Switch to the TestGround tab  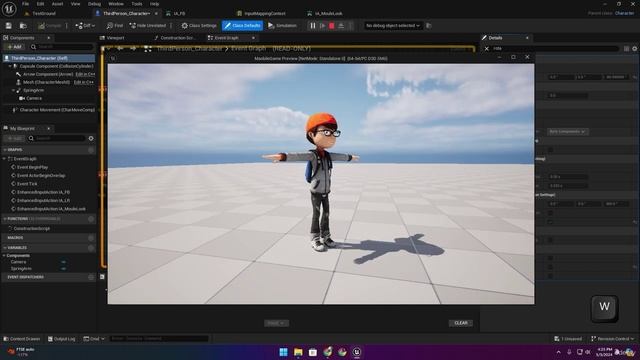[x=44, y=13]
